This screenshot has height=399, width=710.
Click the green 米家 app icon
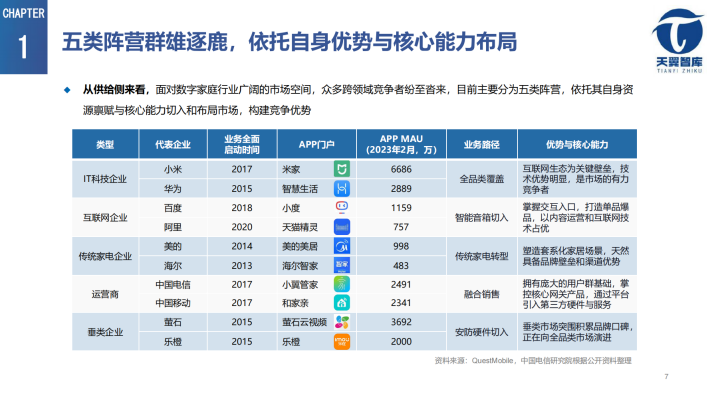click(342, 169)
